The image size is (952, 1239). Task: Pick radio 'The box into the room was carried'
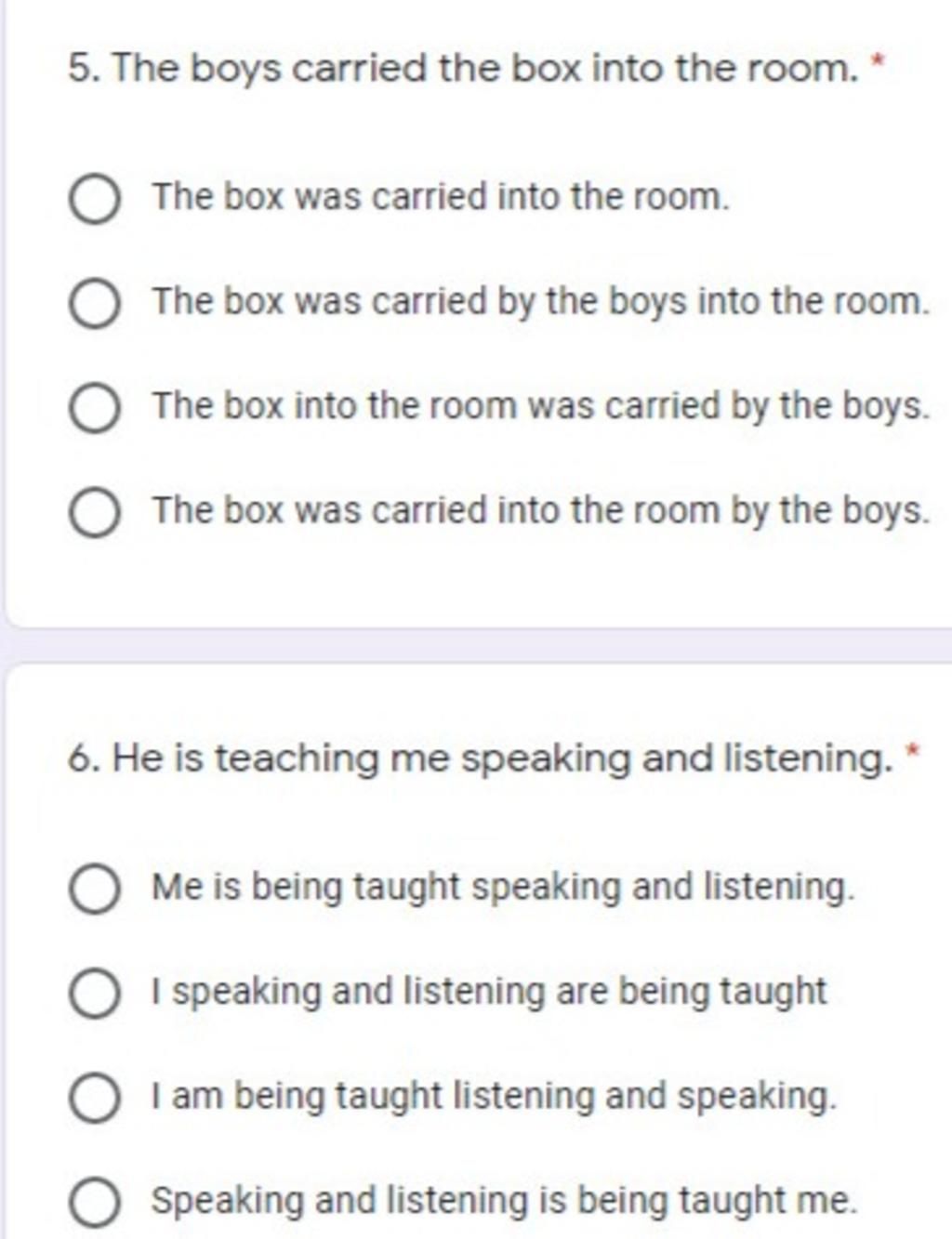(94, 410)
